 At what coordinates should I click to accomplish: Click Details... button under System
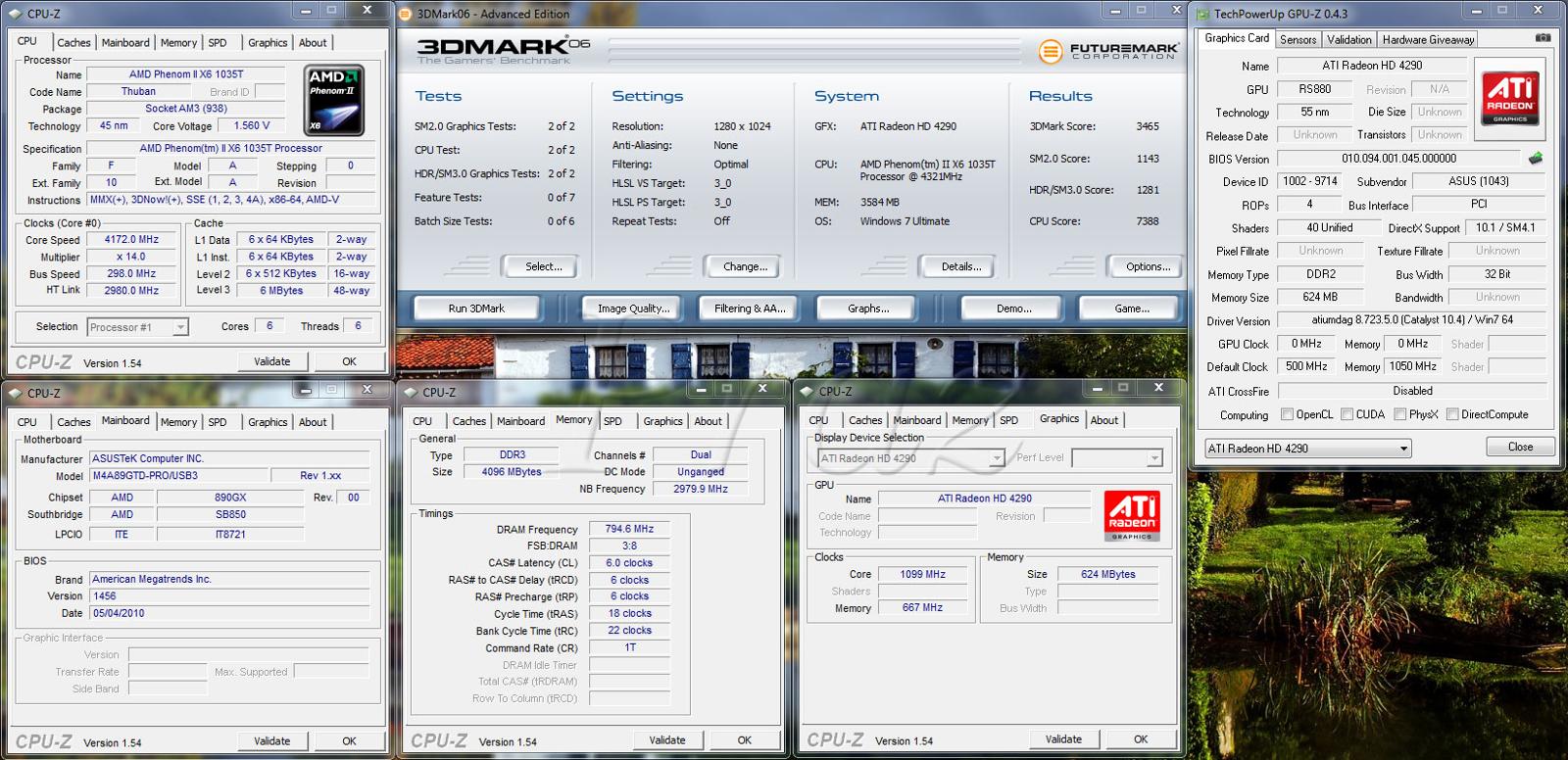click(961, 266)
